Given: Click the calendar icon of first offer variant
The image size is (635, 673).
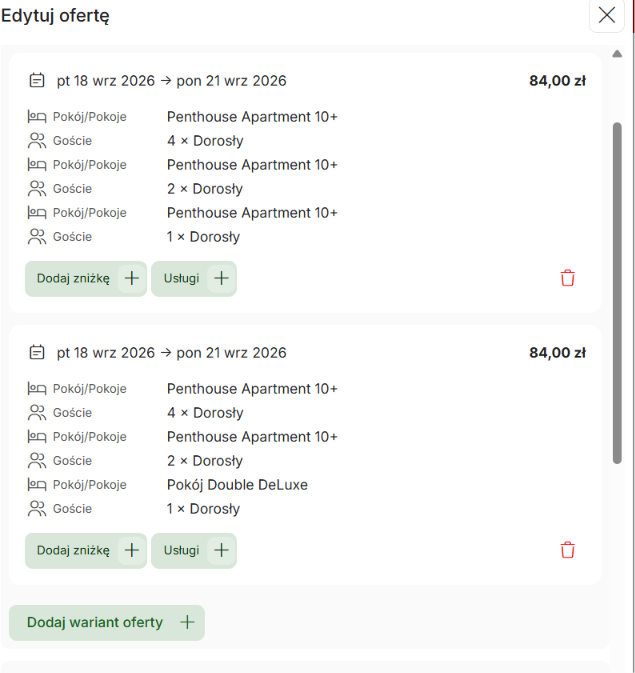Looking at the screenshot, I should [x=37, y=80].
